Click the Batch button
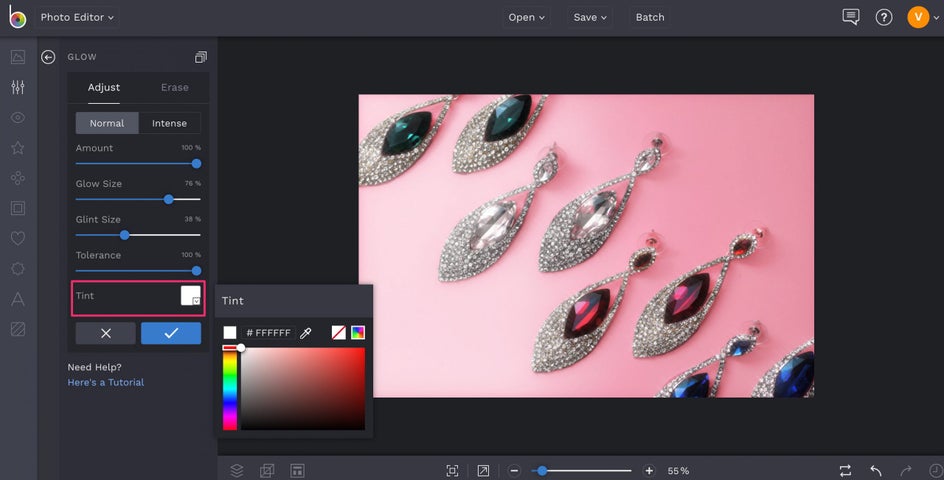944x480 pixels. (x=650, y=17)
